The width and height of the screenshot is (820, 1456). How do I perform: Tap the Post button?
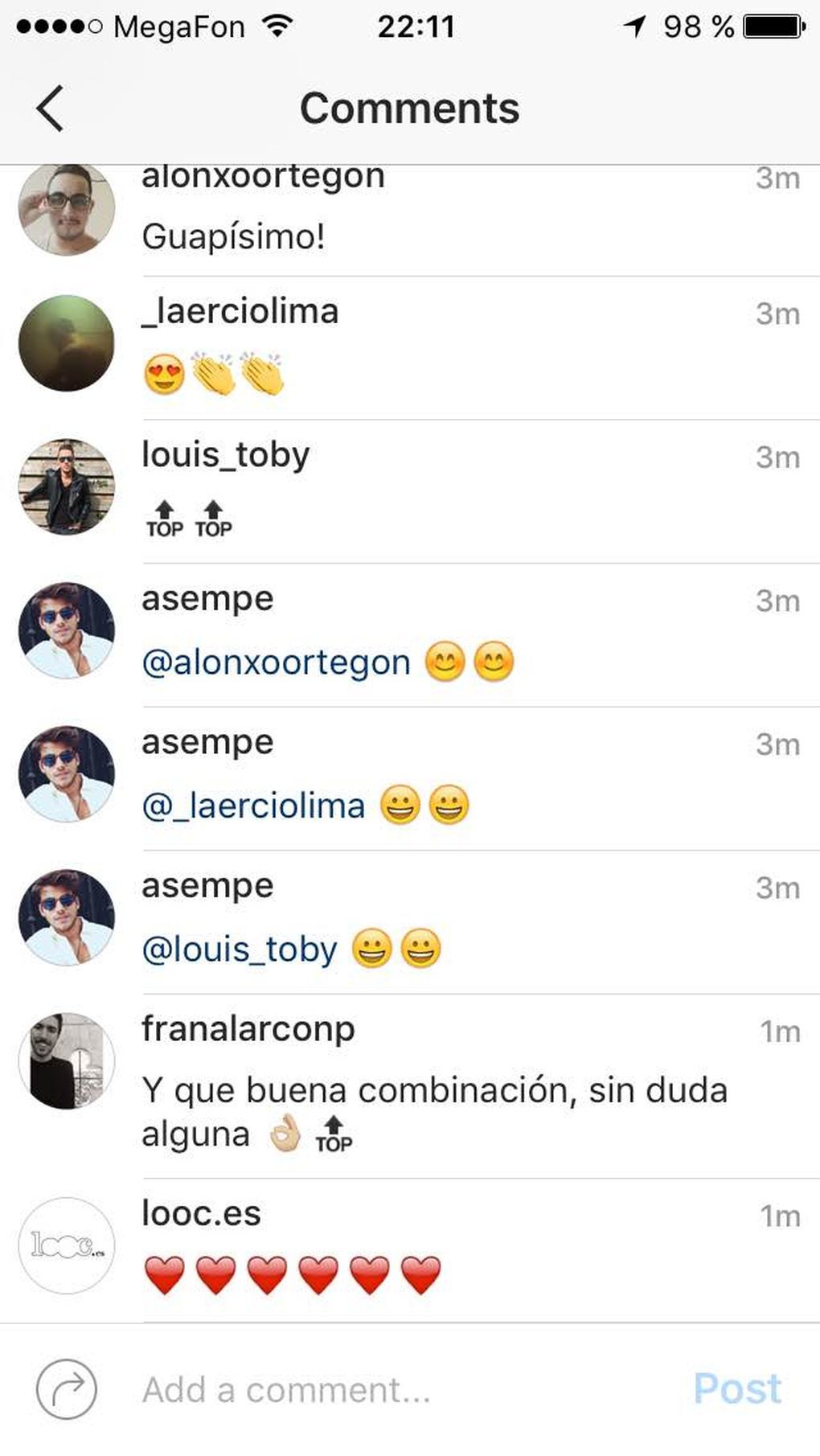pos(737,1388)
